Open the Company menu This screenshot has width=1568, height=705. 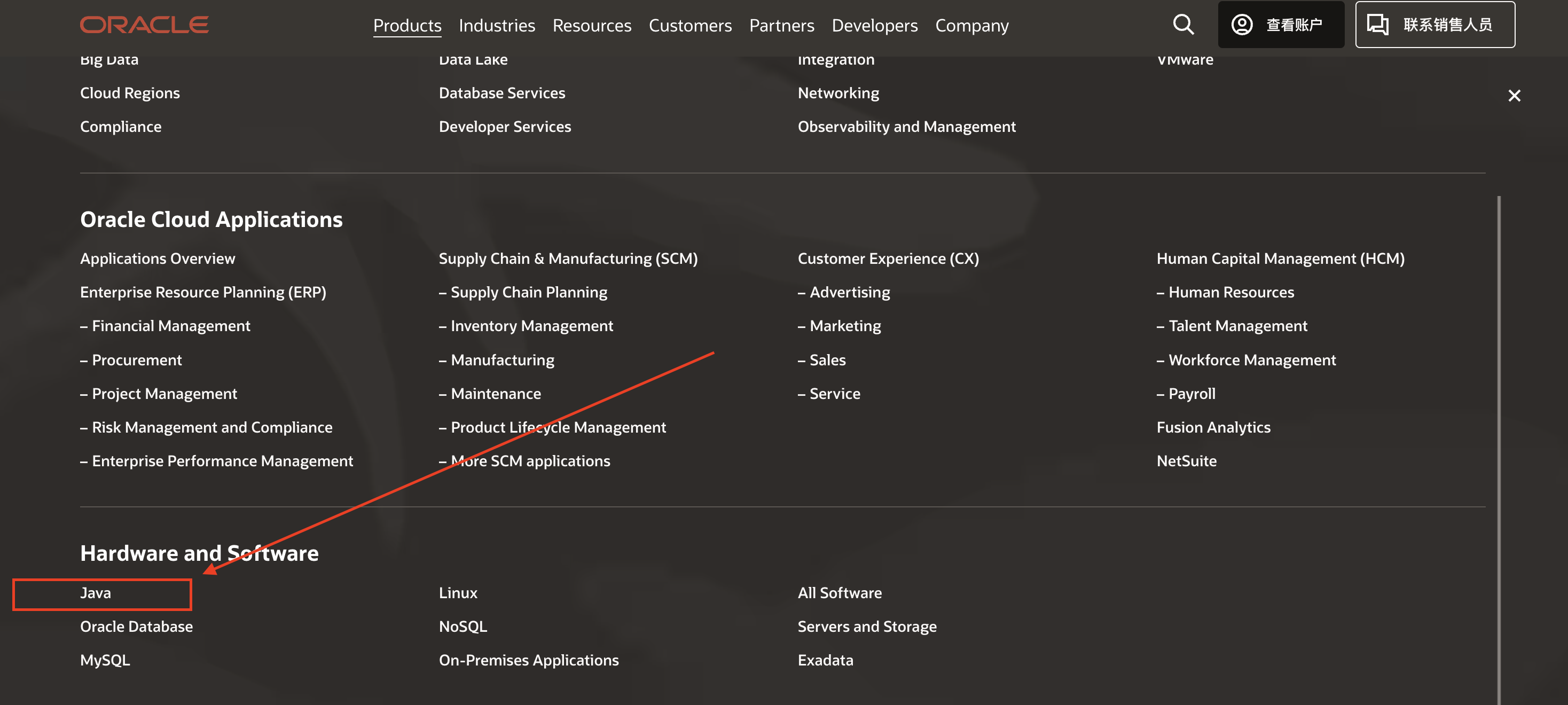click(971, 26)
